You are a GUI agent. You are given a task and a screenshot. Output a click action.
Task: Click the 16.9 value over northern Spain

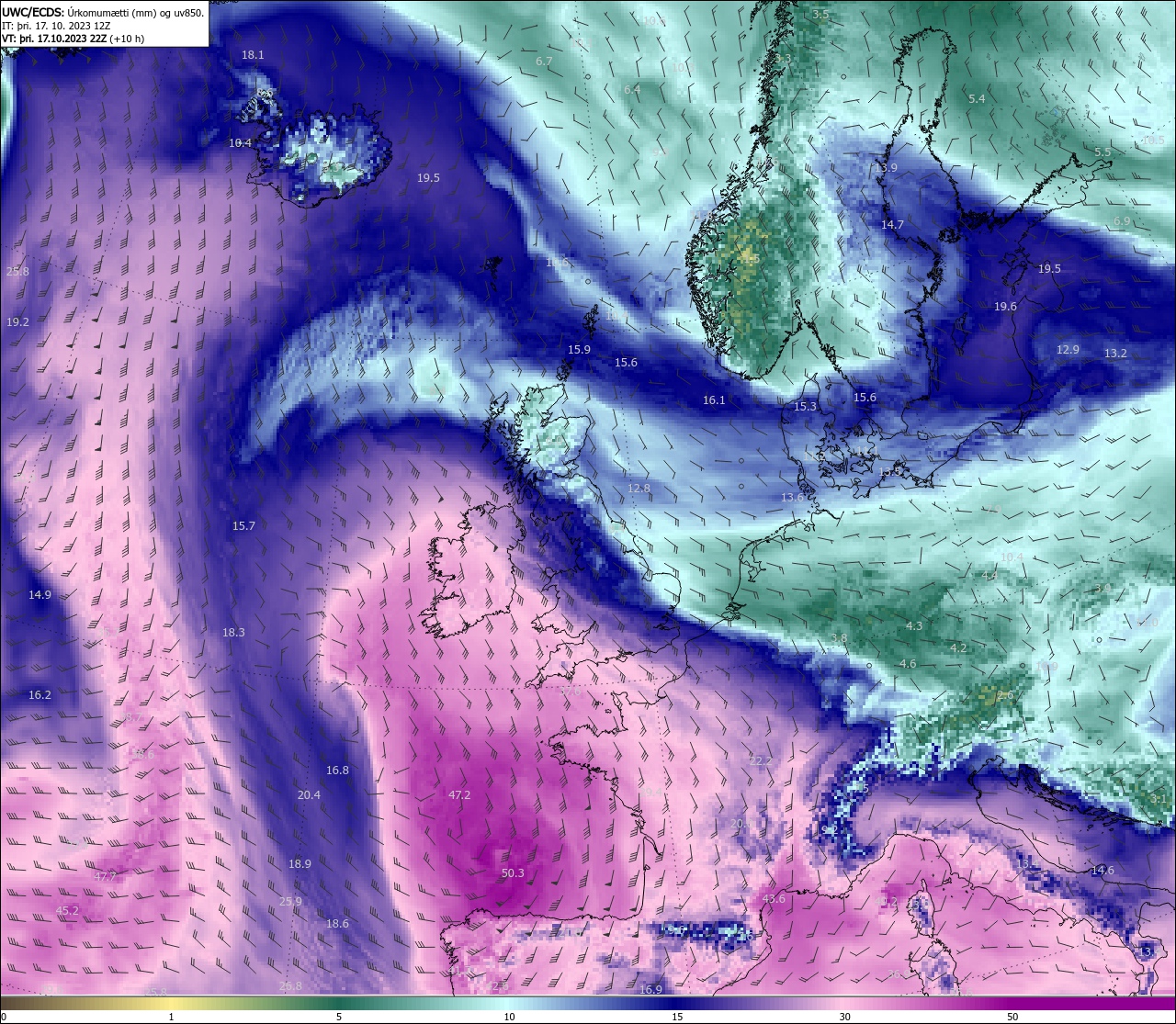pyautogui.click(x=650, y=990)
